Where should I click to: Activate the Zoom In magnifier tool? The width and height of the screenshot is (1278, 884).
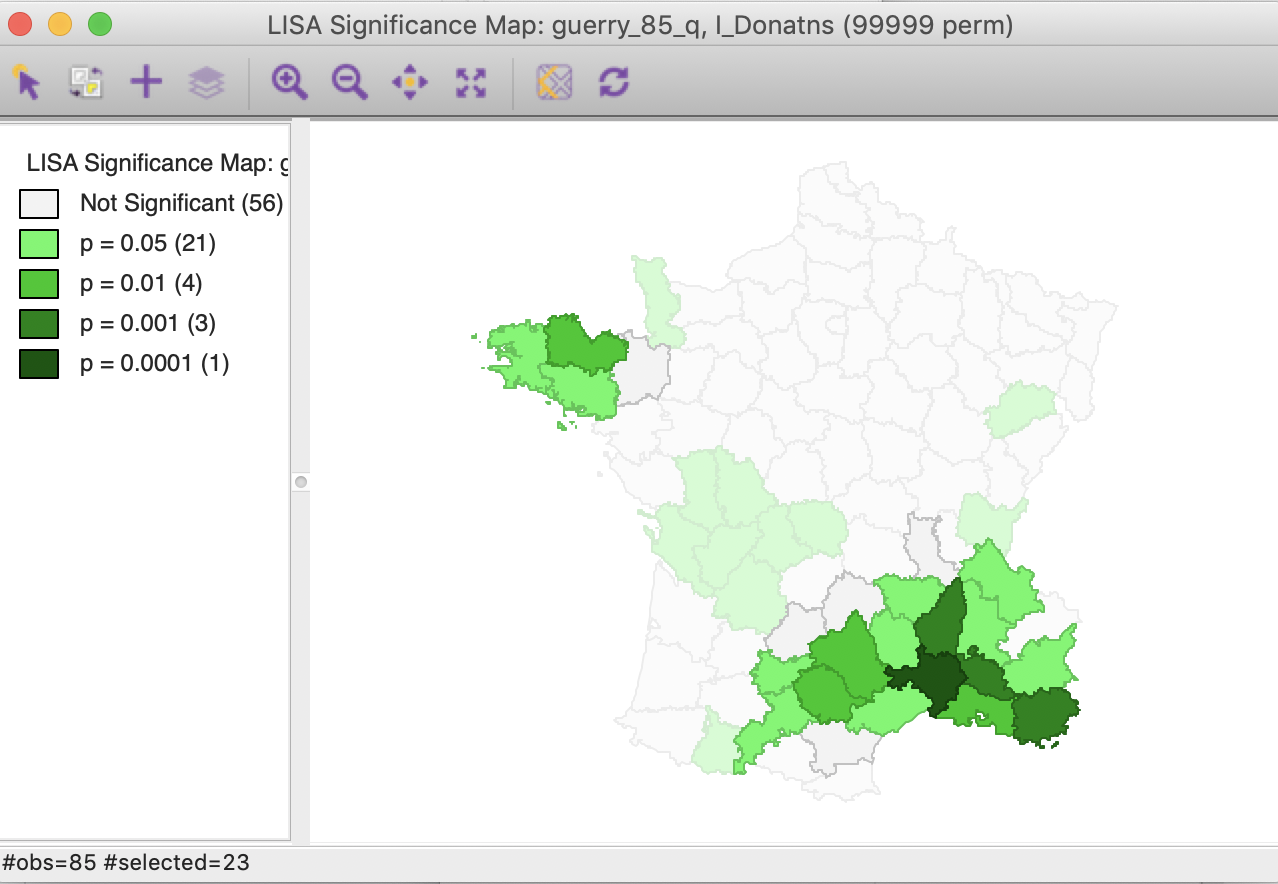[289, 82]
